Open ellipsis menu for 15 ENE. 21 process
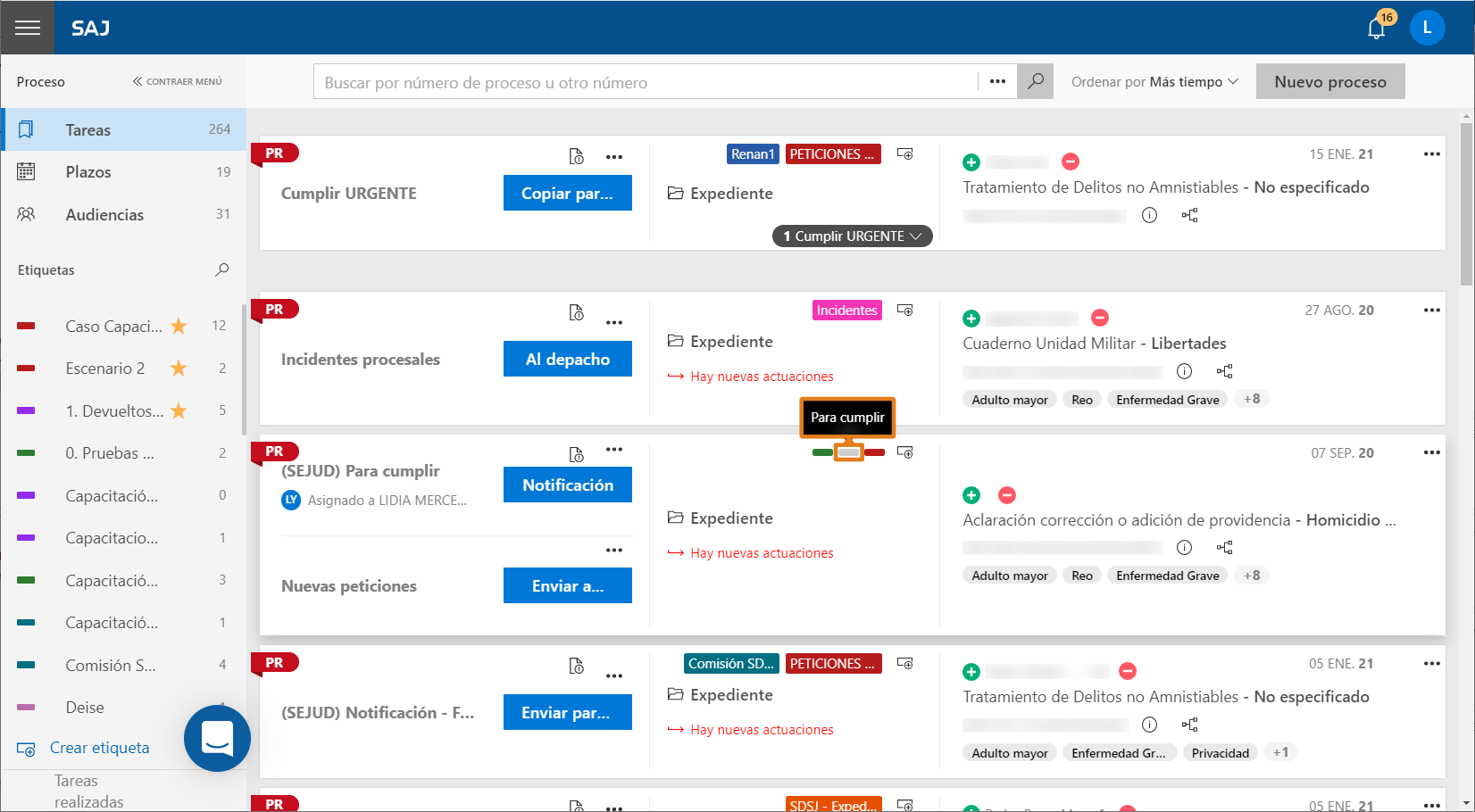This screenshot has height=812, width=1475. point(1431,154)
